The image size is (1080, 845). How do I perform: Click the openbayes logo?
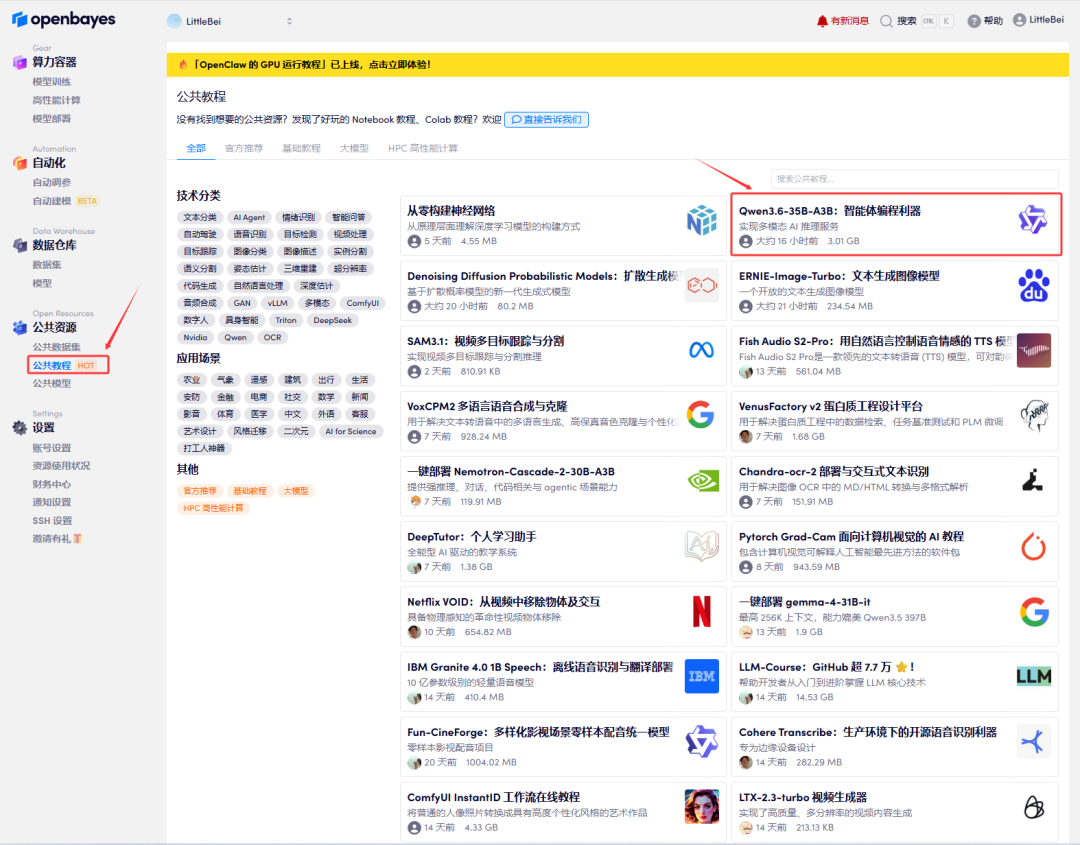tap(63, 19)
